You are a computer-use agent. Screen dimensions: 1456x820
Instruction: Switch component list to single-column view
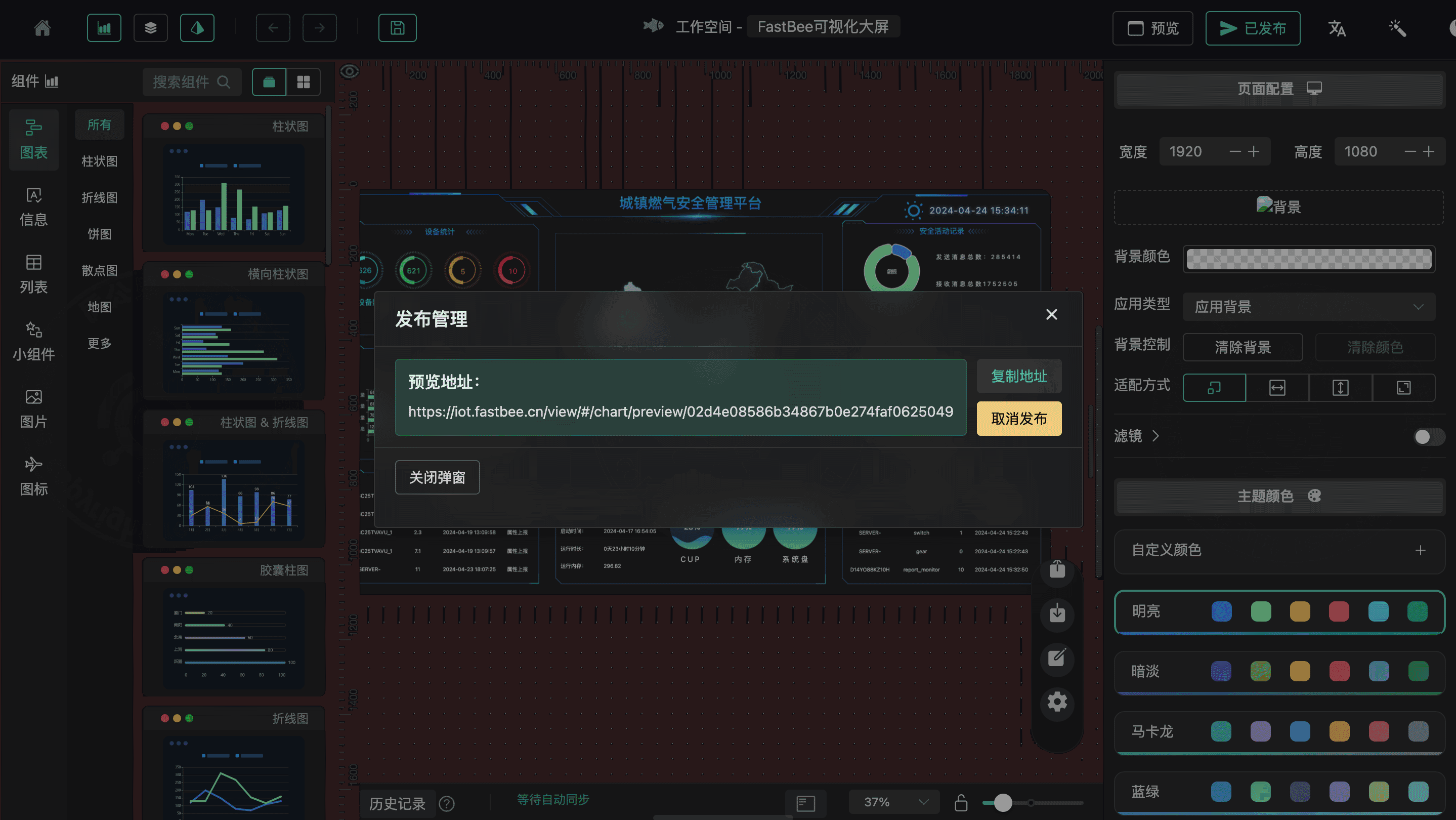pos(269,82)
